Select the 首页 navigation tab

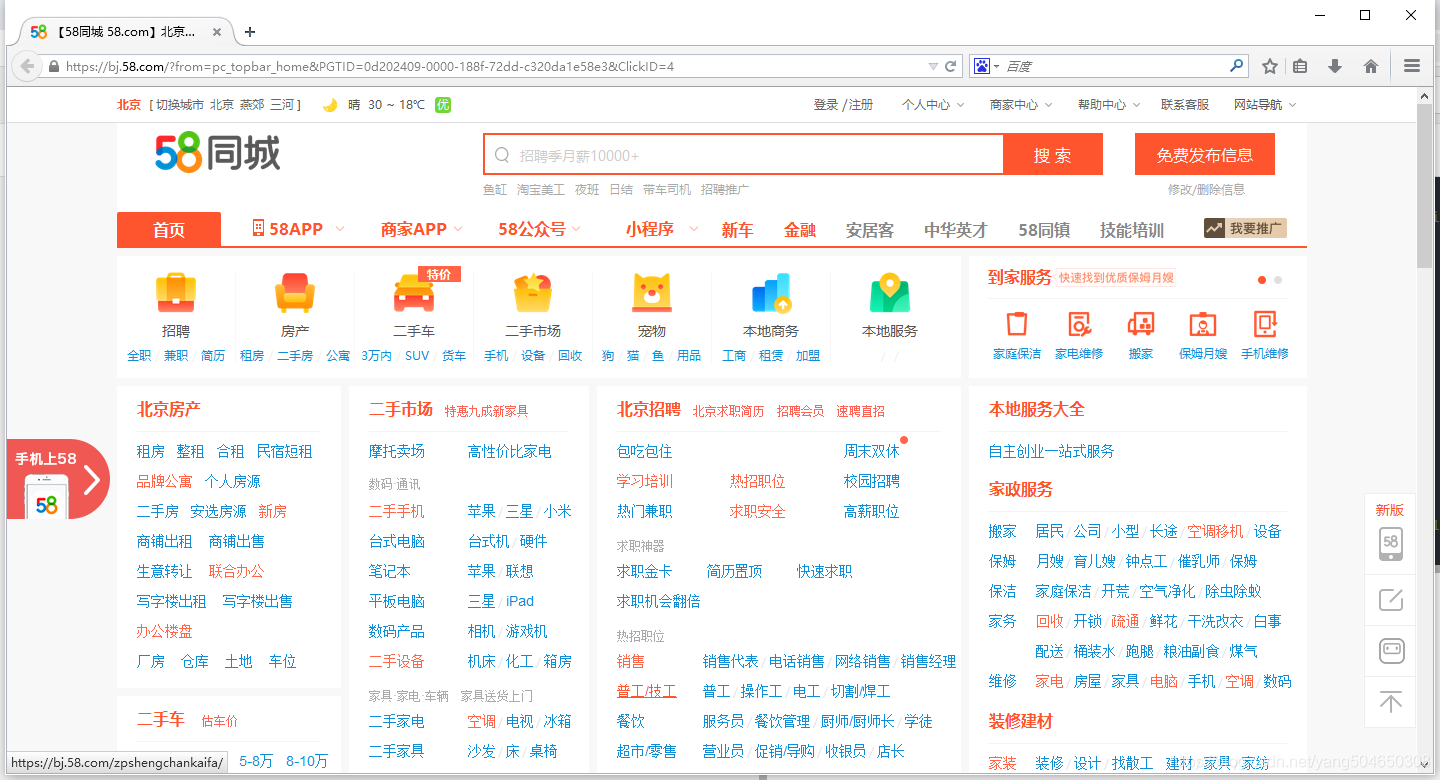(169, 230)
